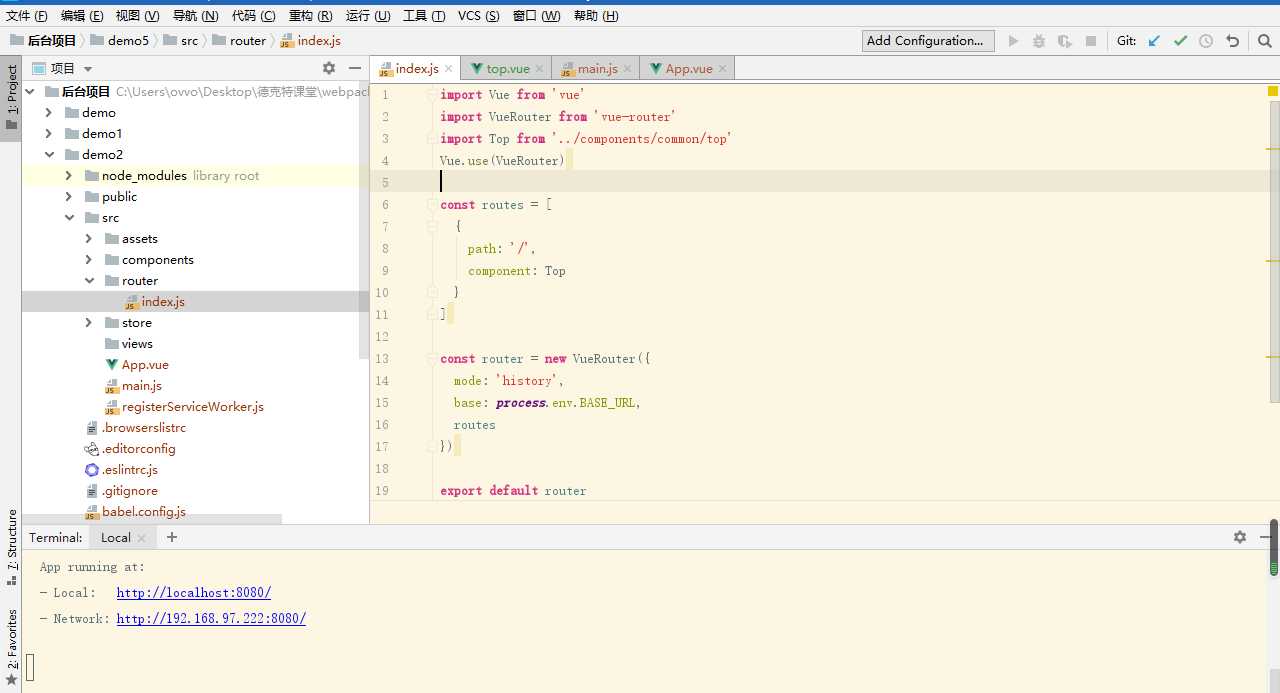Close the main.js editor tab
Viewport: 1280px width, 693px height.
point(628,69)
